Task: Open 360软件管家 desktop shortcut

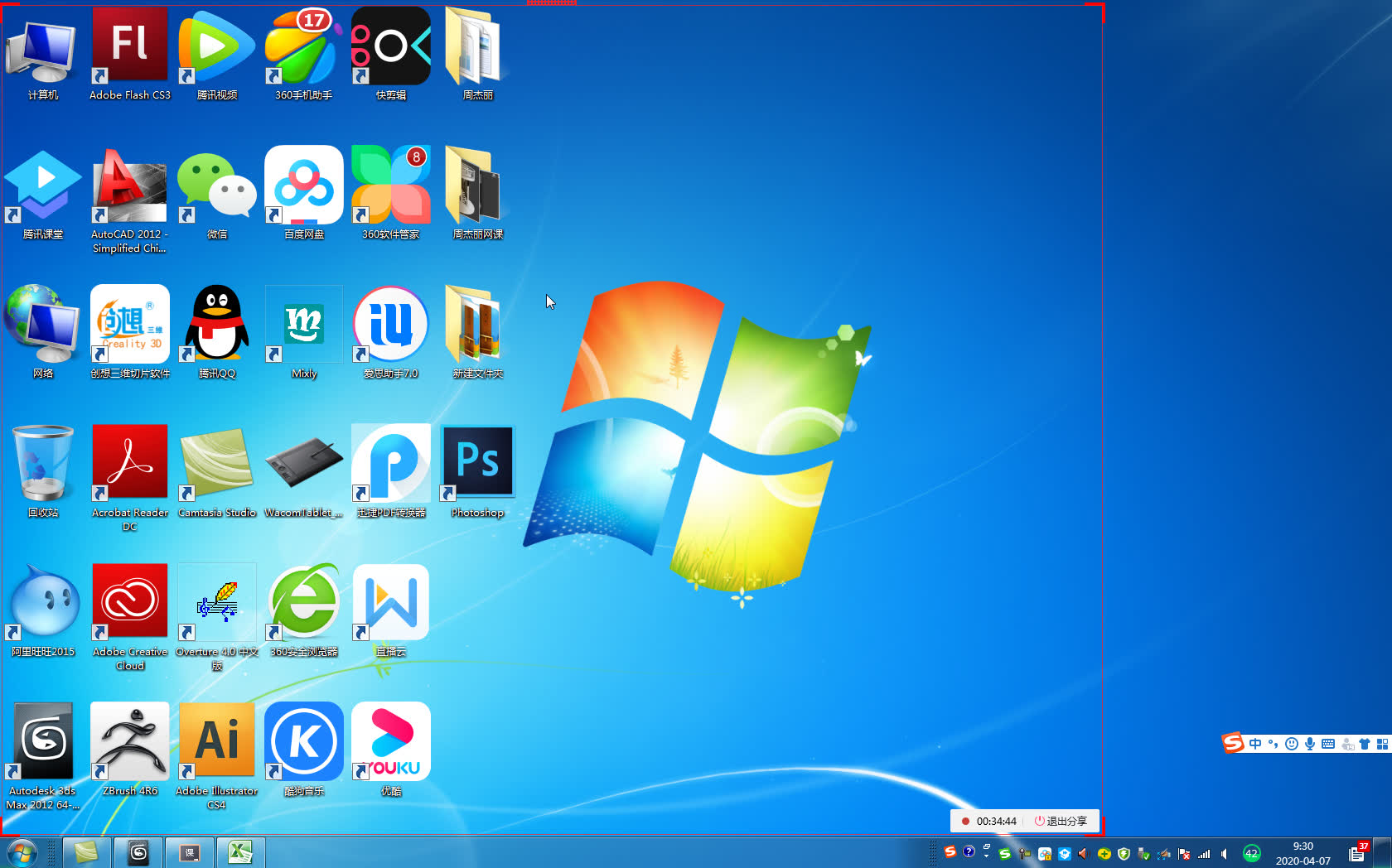Action: pos(391,193)
